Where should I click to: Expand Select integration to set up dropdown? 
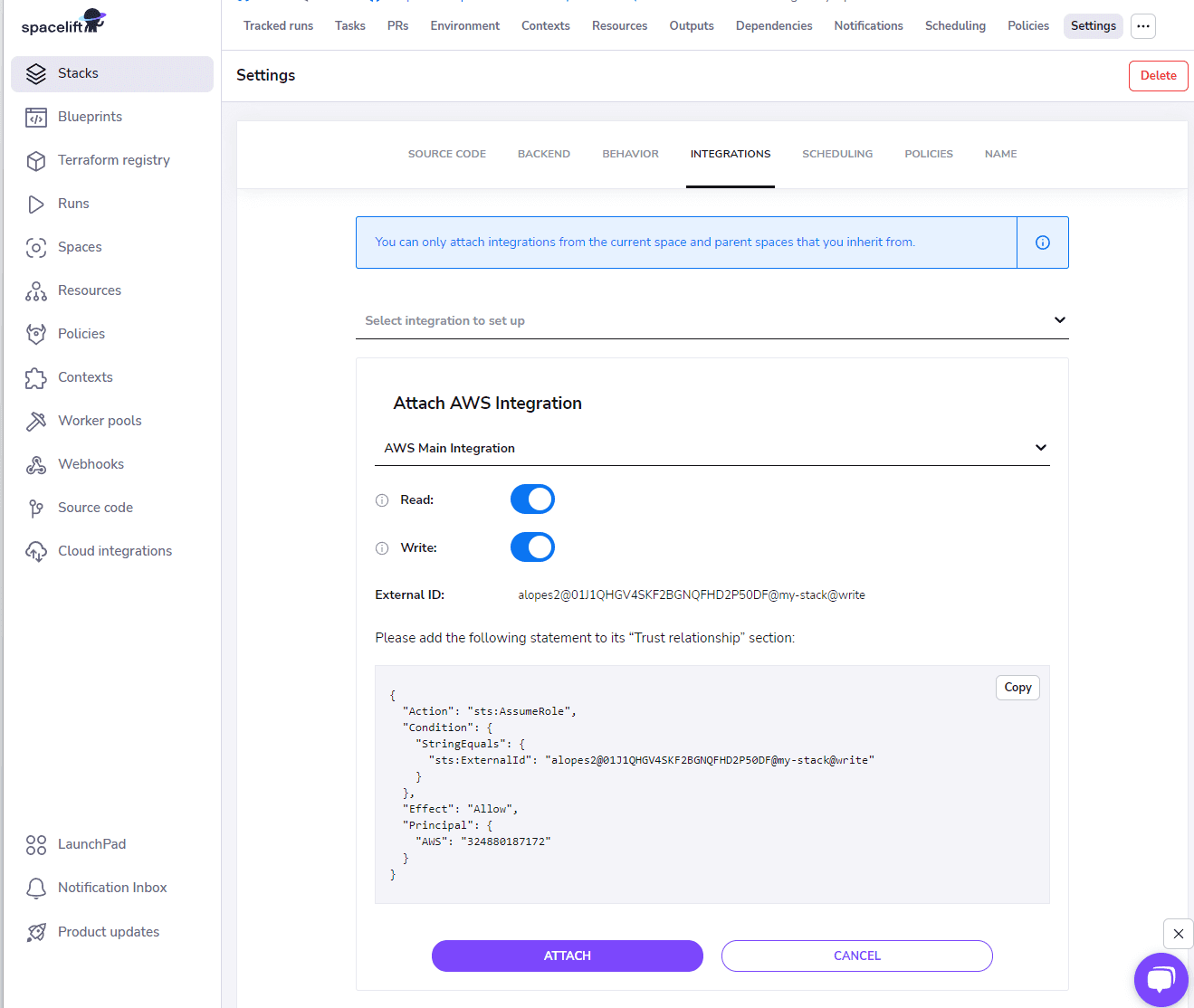click(x=712, y=320)
